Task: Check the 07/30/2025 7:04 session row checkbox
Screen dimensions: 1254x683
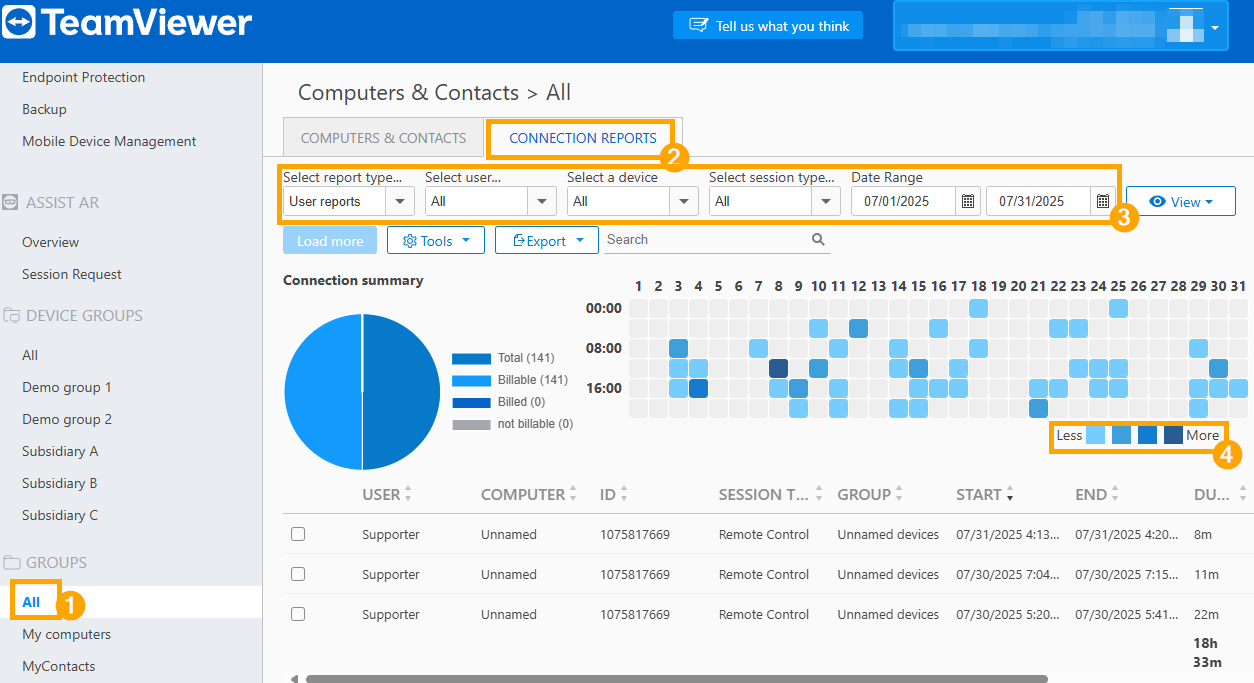Action: point(298,574)
